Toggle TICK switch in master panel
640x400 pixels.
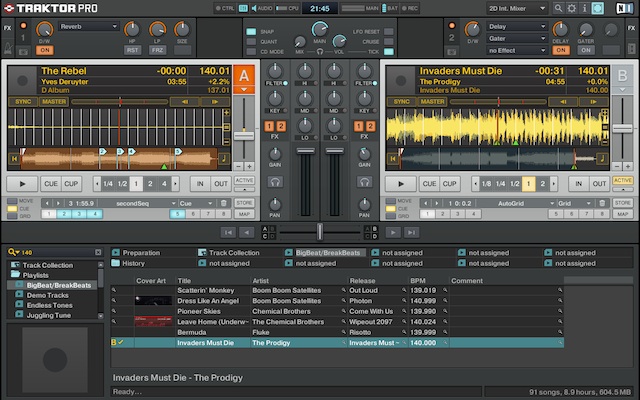pos(389,52)
